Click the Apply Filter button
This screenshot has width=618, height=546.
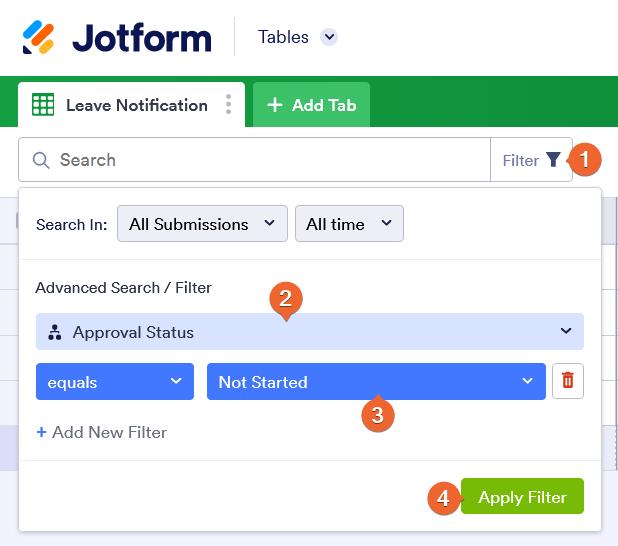[x=522, y=497]
